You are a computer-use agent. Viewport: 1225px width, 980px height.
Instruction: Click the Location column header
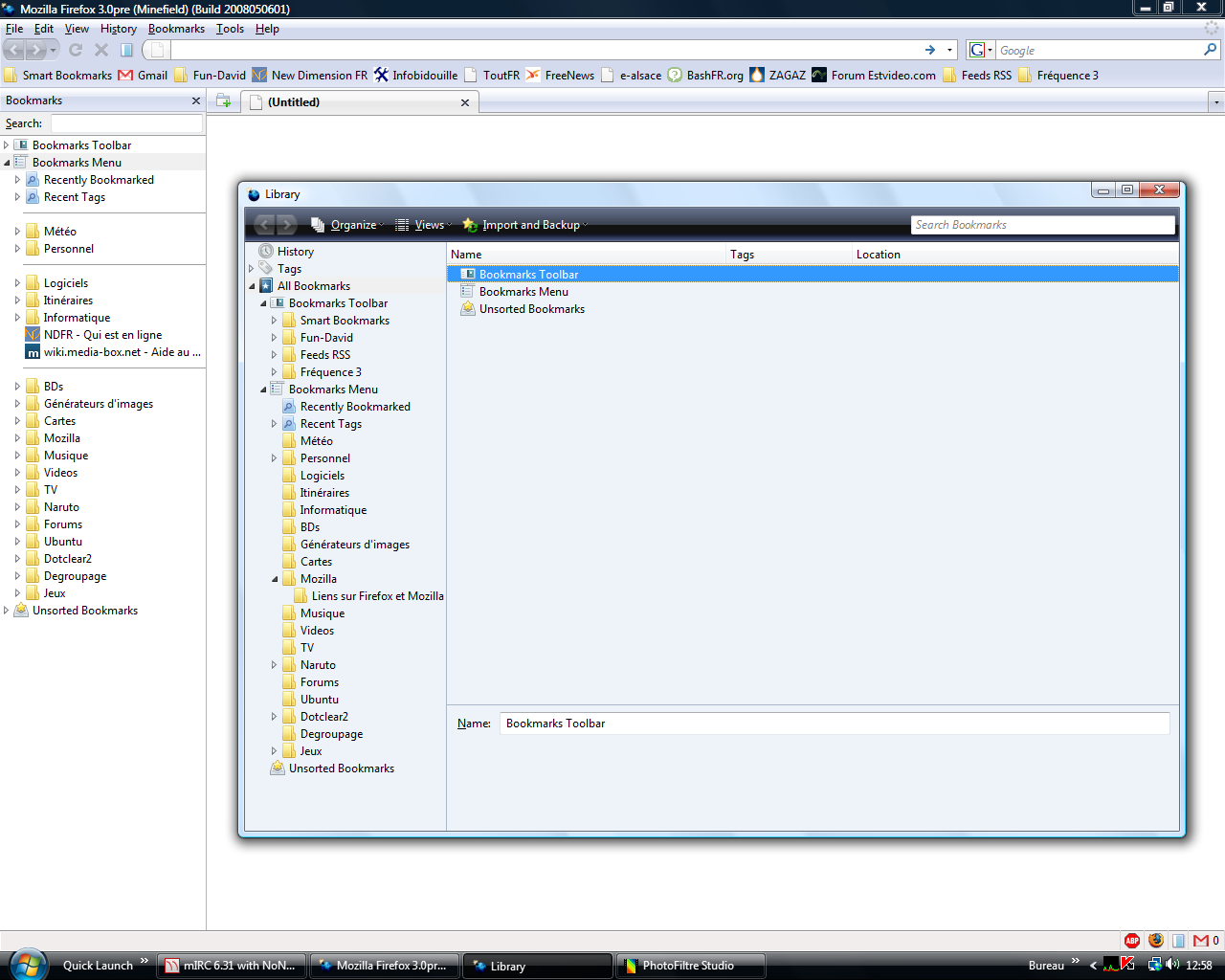[878, 255]
